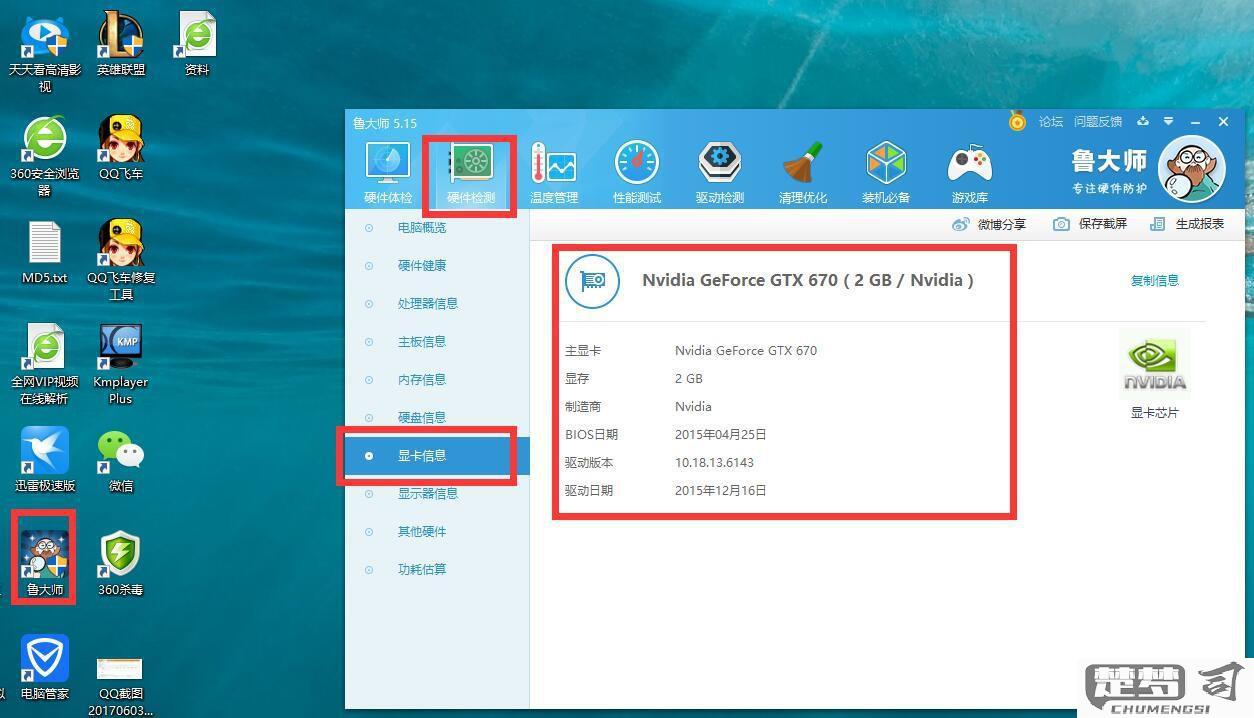Open QQ飞车修复工具 desktop shortcut
This screenshot has width=1254, height=718.
121,261
